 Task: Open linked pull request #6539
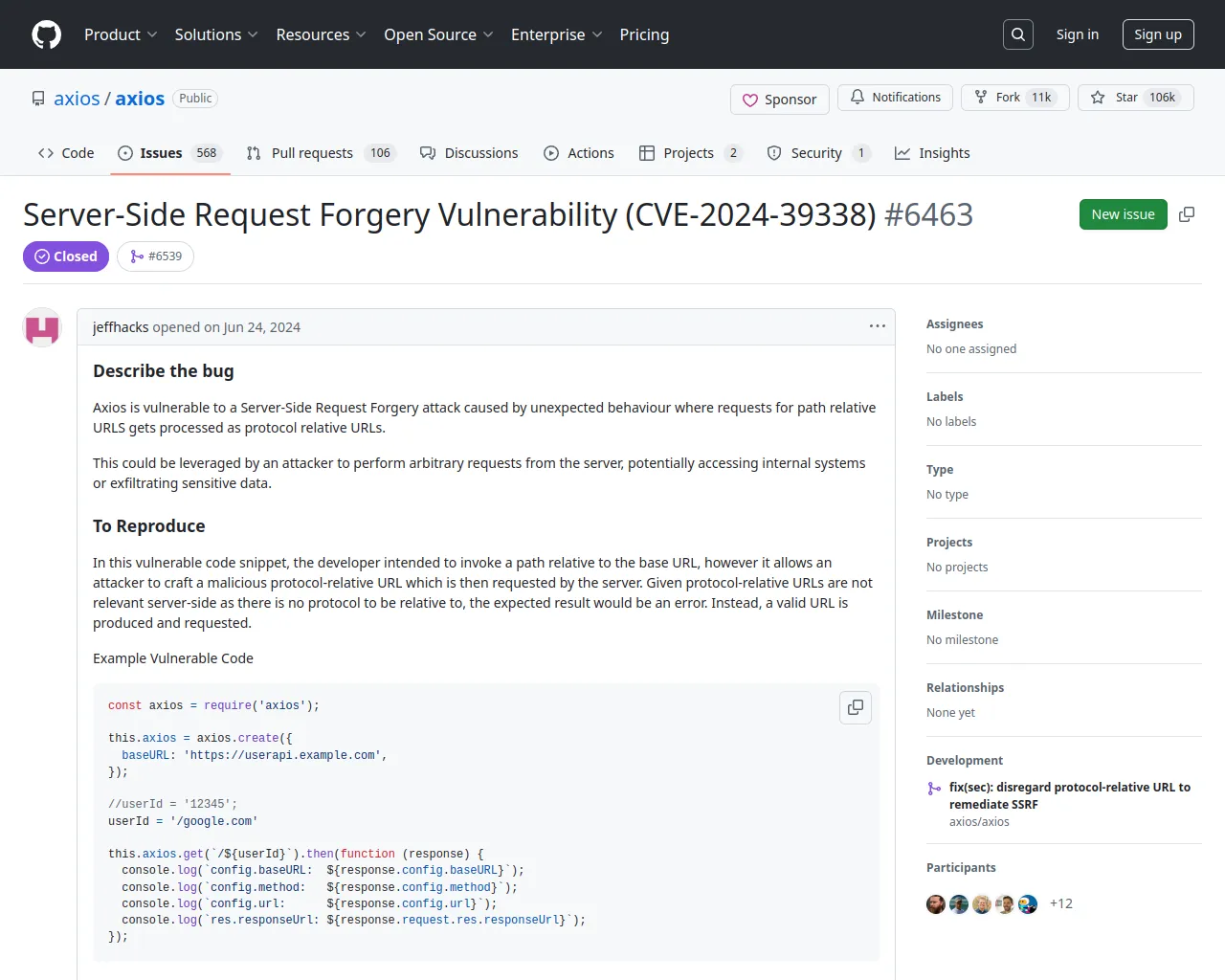pos(156,256)
